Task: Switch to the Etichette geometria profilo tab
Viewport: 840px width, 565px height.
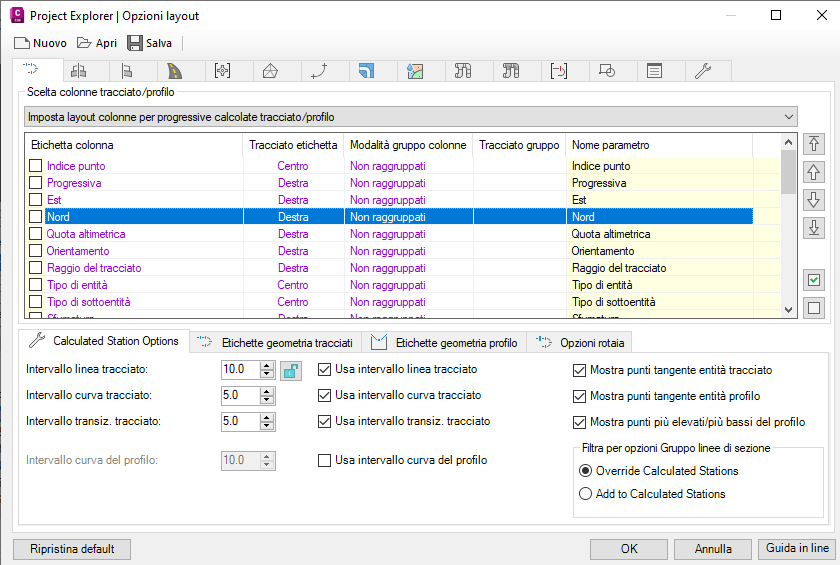Action: tap(444, 343)
